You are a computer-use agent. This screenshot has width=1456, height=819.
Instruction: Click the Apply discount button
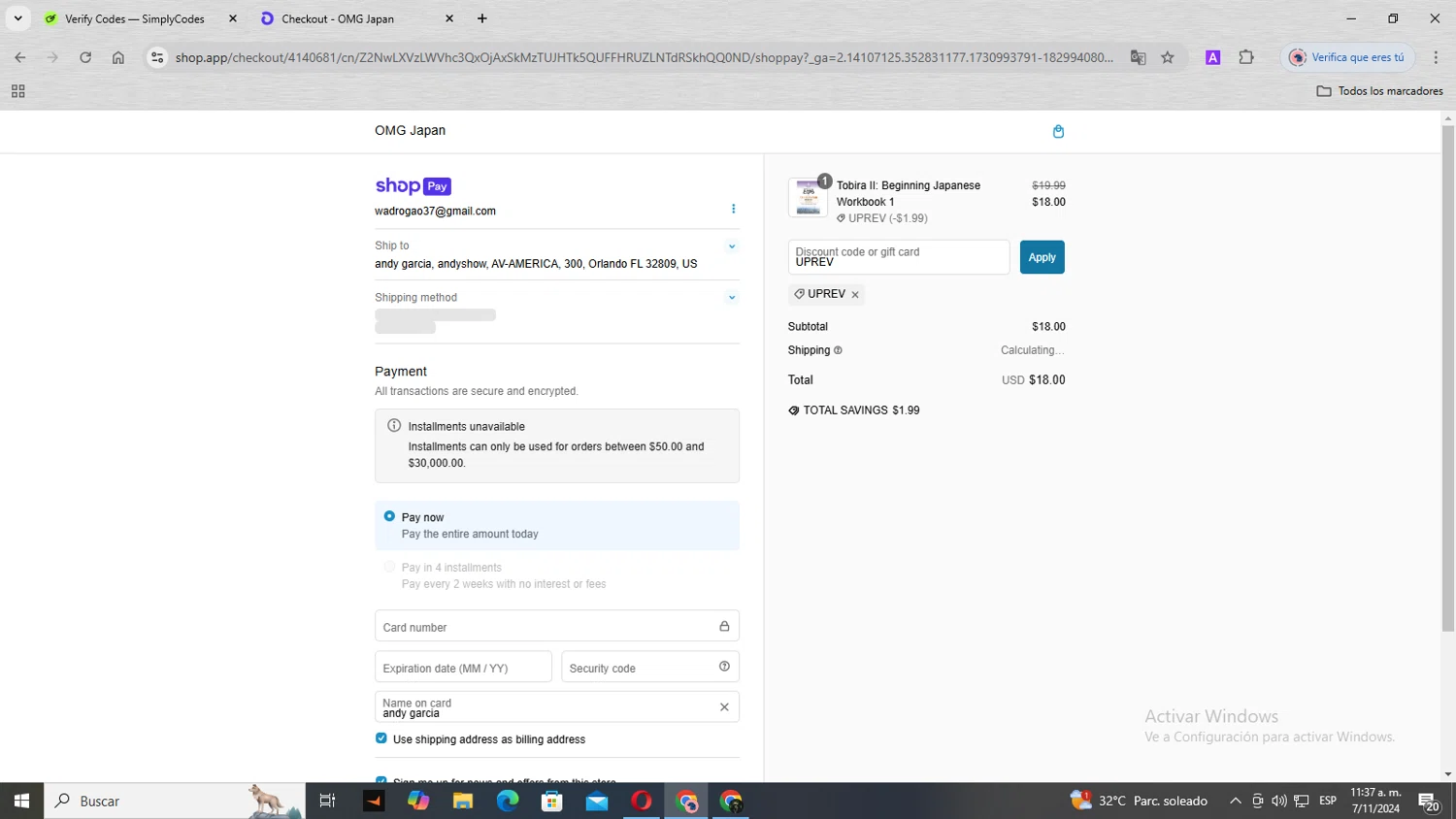click(x=1042, y=257)
